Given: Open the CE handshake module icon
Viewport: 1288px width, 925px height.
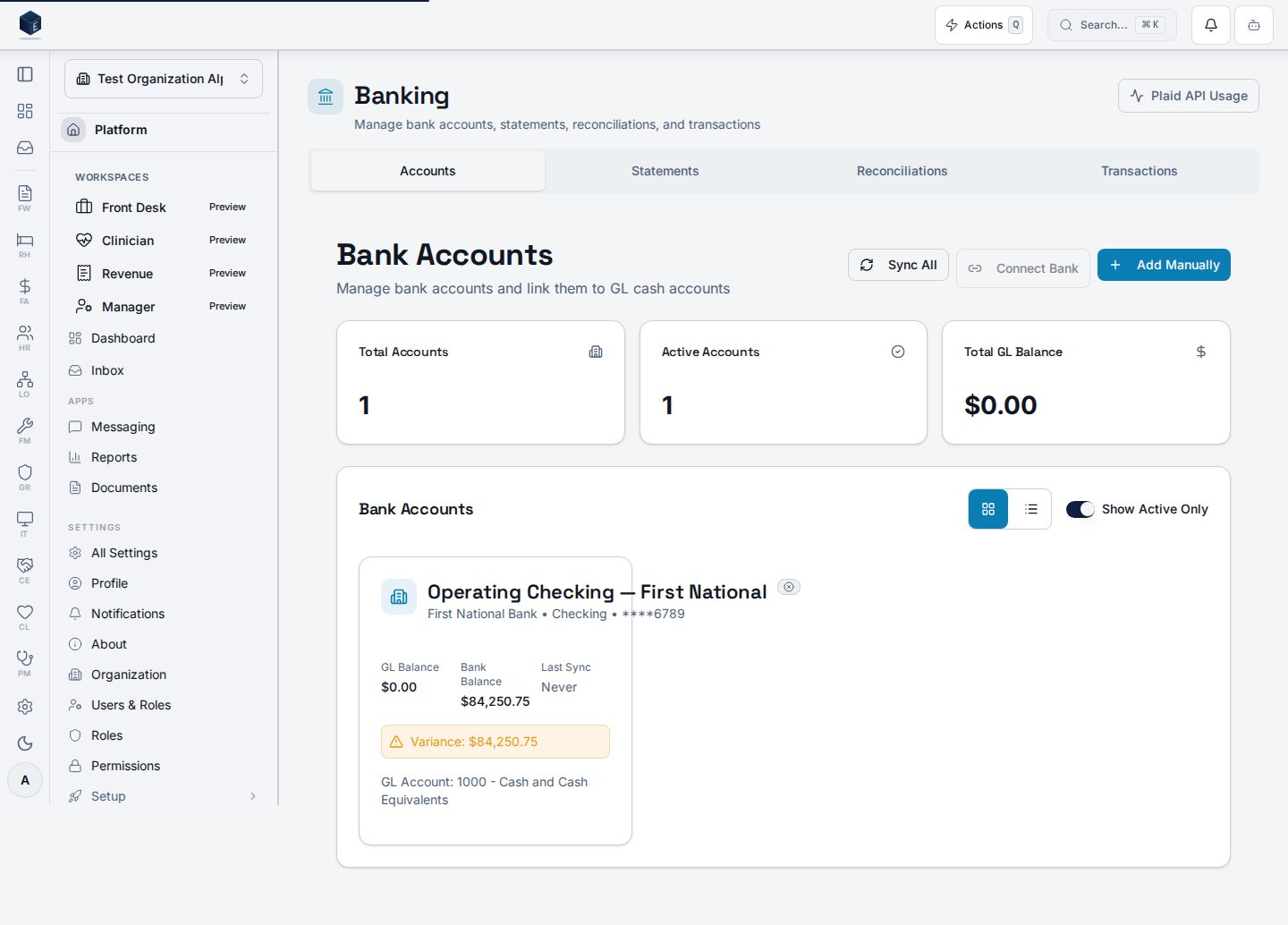Looking at the screenshot, I should coord(25,570).
